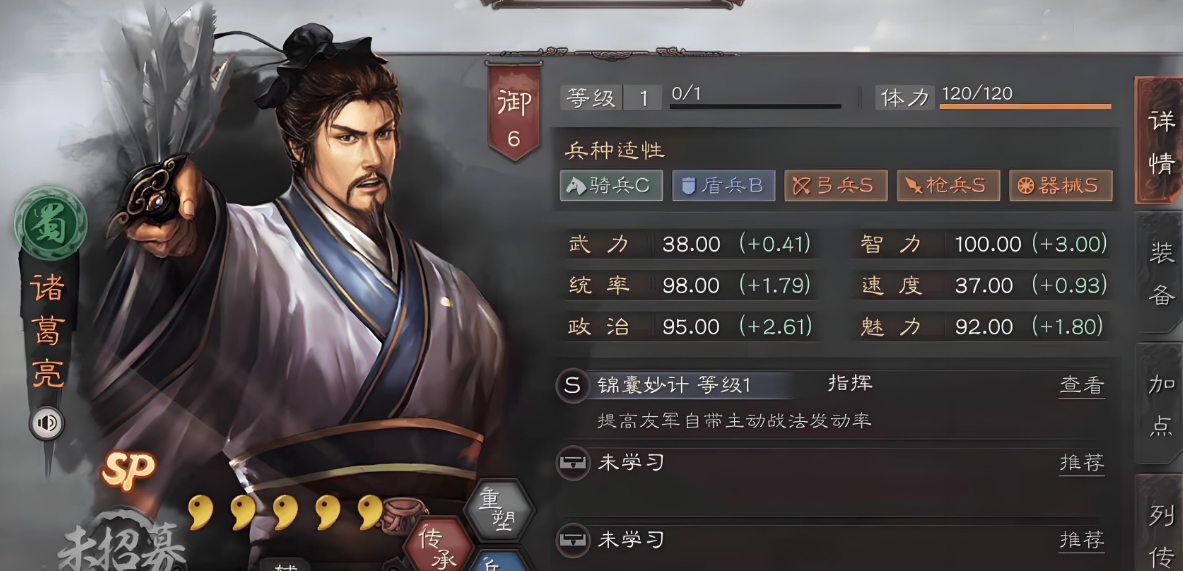Select the 器械S troop aptitude tag
This screenshot has width=1183, height=571.
(x=1061, y=186)
